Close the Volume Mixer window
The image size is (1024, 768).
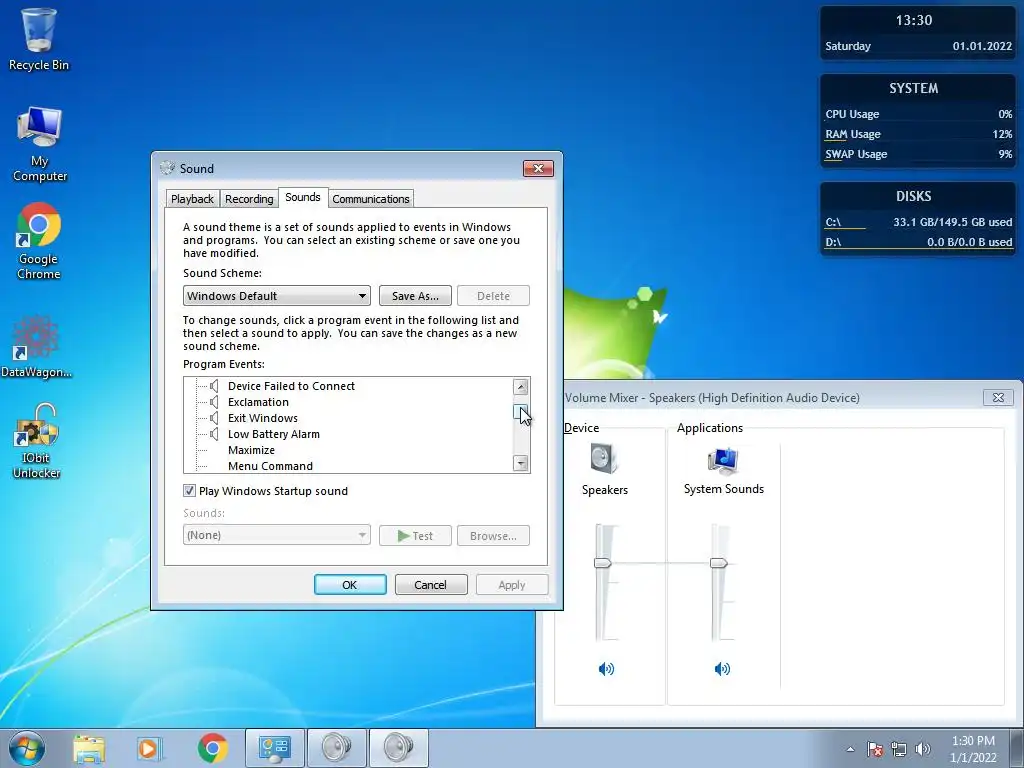[998, 397]
